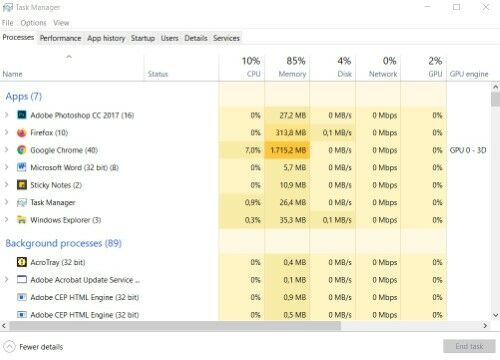Switch to the Services tab
The image size is (500, 360).
click(226, 38)
